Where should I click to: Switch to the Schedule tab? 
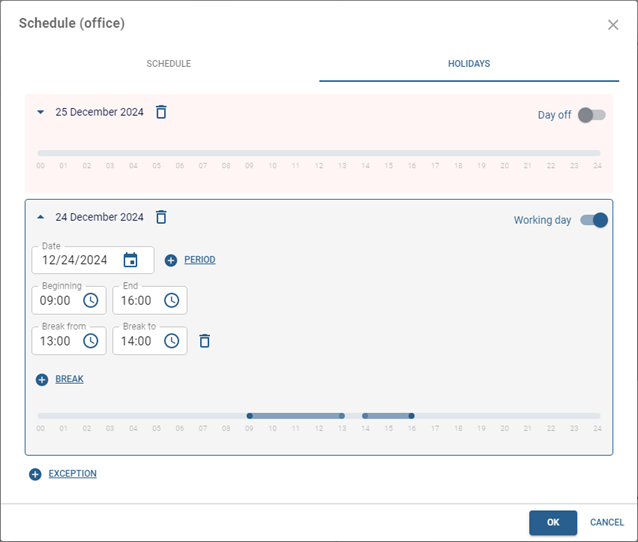tap(169, 64)
